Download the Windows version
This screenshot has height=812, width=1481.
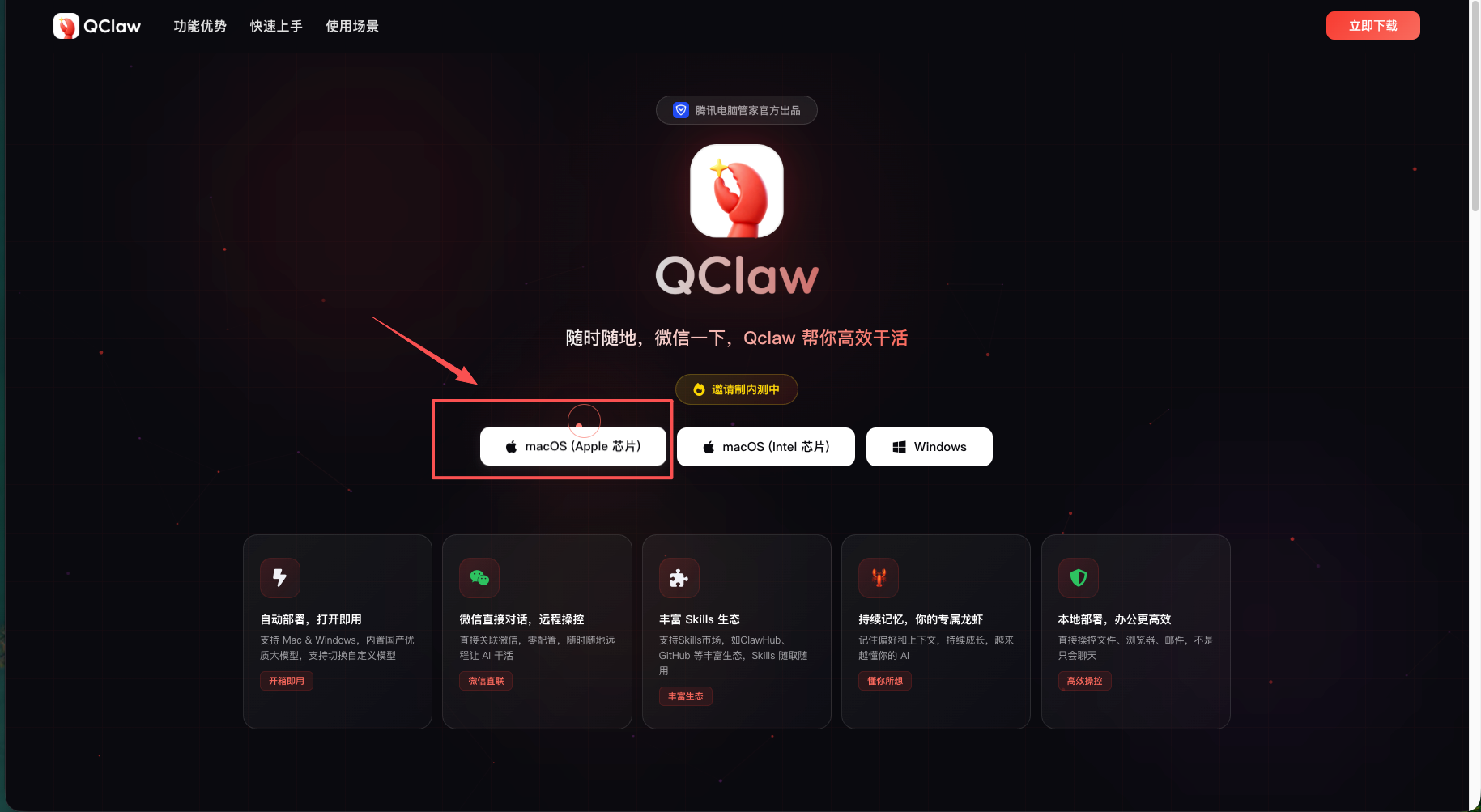pos(930,447)
